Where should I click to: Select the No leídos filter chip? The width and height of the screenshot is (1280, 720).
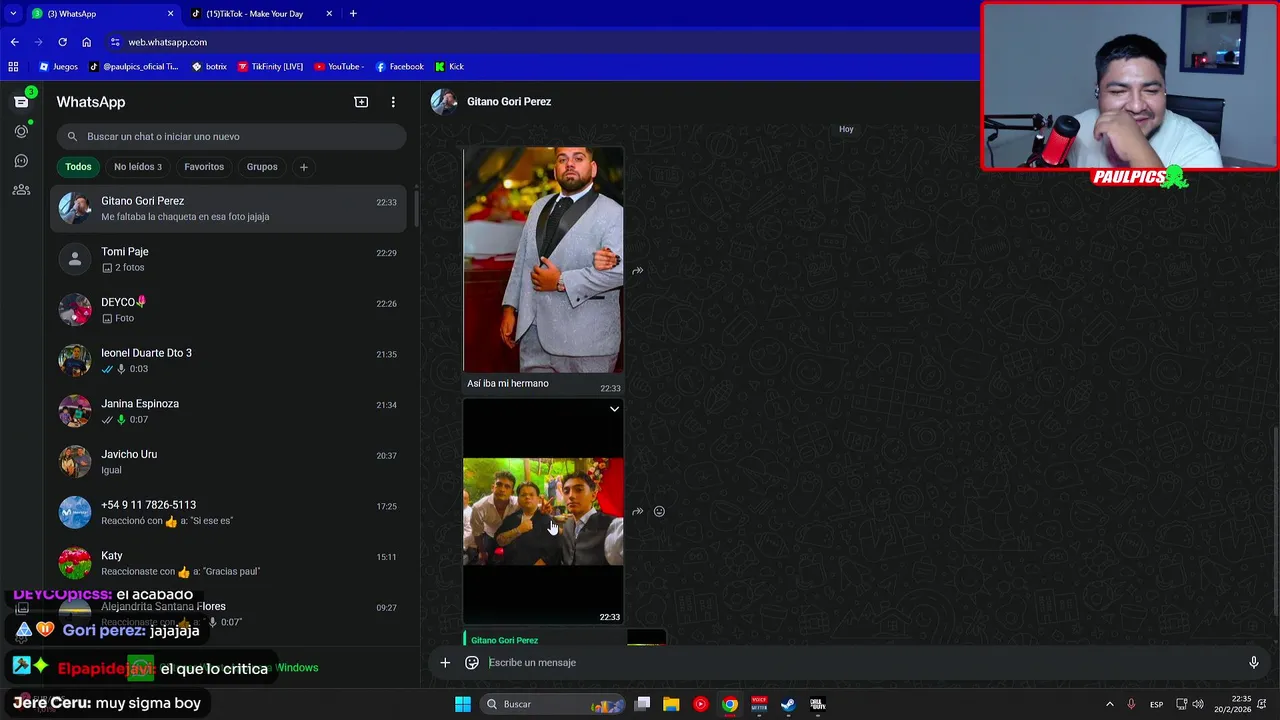(138, 167)
